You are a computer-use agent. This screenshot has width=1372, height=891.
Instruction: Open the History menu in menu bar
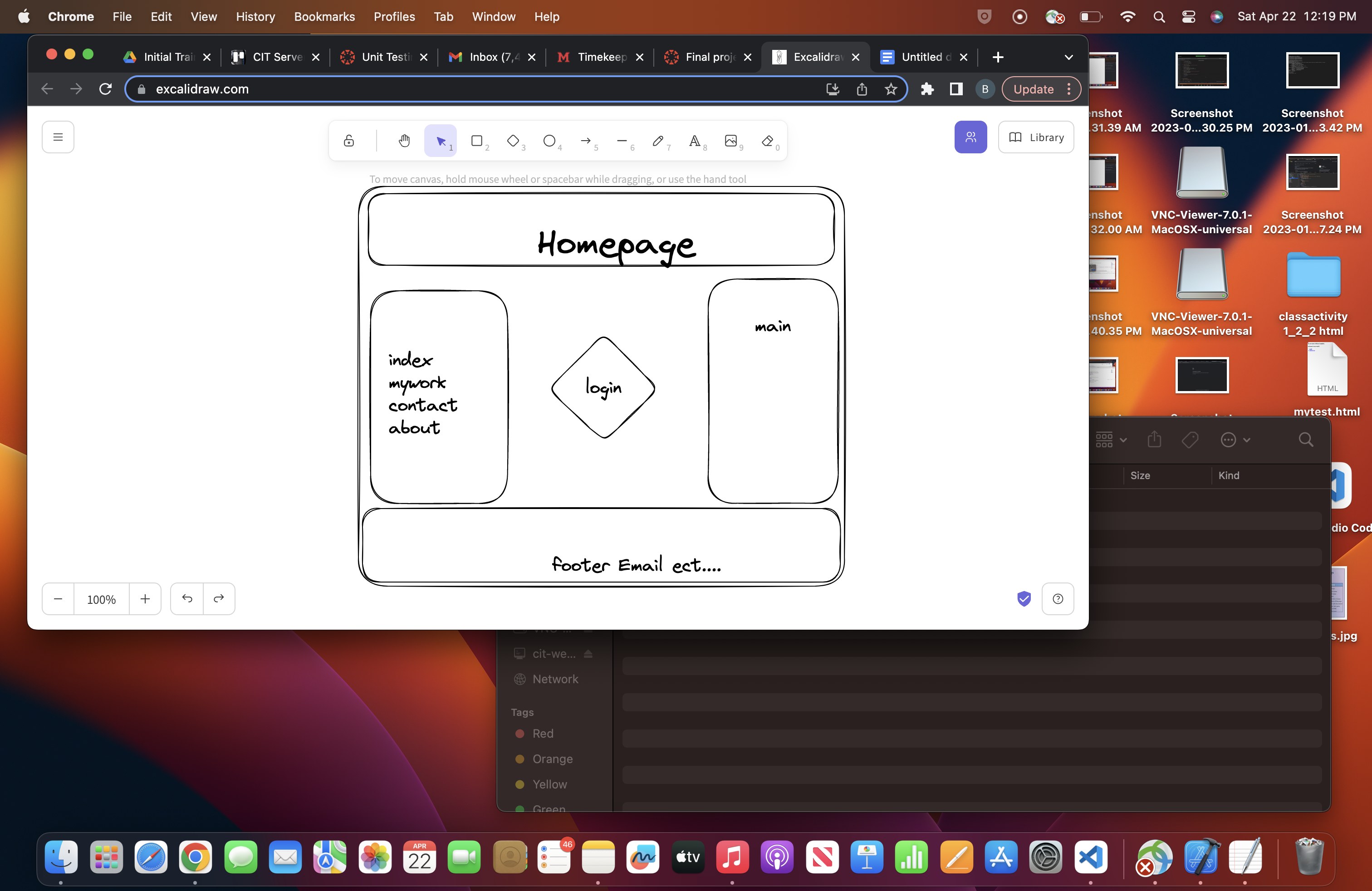click(255, 17)
